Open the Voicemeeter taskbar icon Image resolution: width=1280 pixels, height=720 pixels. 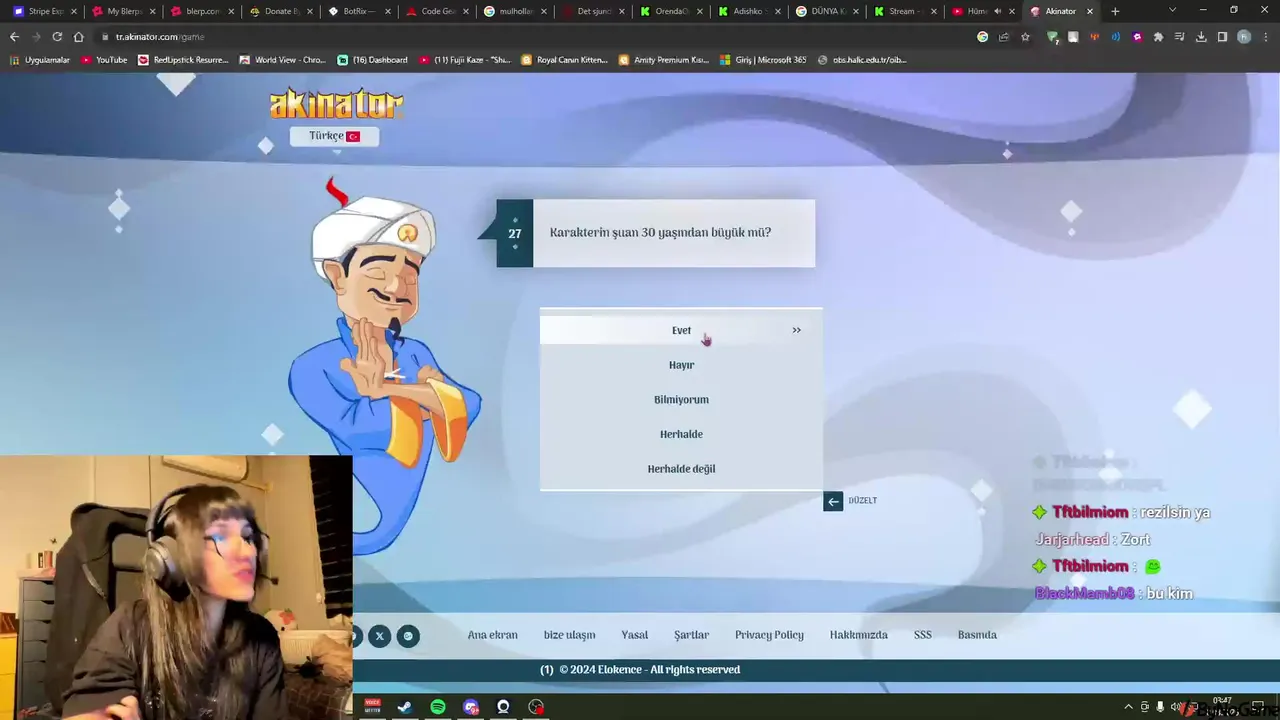[372, 707]
